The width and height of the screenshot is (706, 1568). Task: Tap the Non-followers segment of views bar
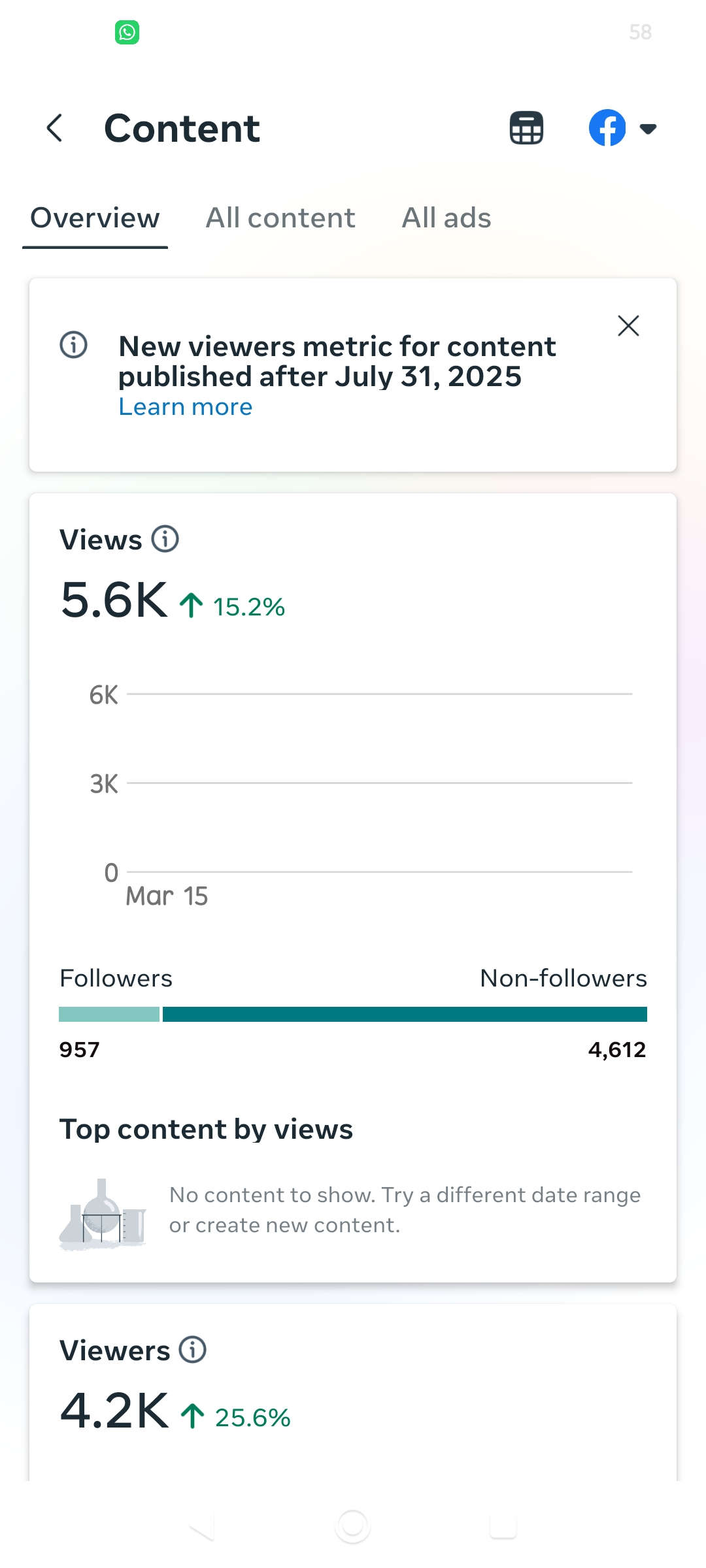405,1014
